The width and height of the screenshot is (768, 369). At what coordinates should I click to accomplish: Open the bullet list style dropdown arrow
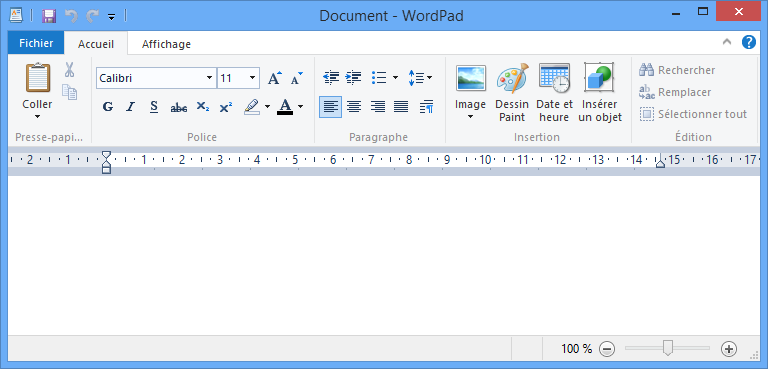pyautogui.click(x=395, y=77)
